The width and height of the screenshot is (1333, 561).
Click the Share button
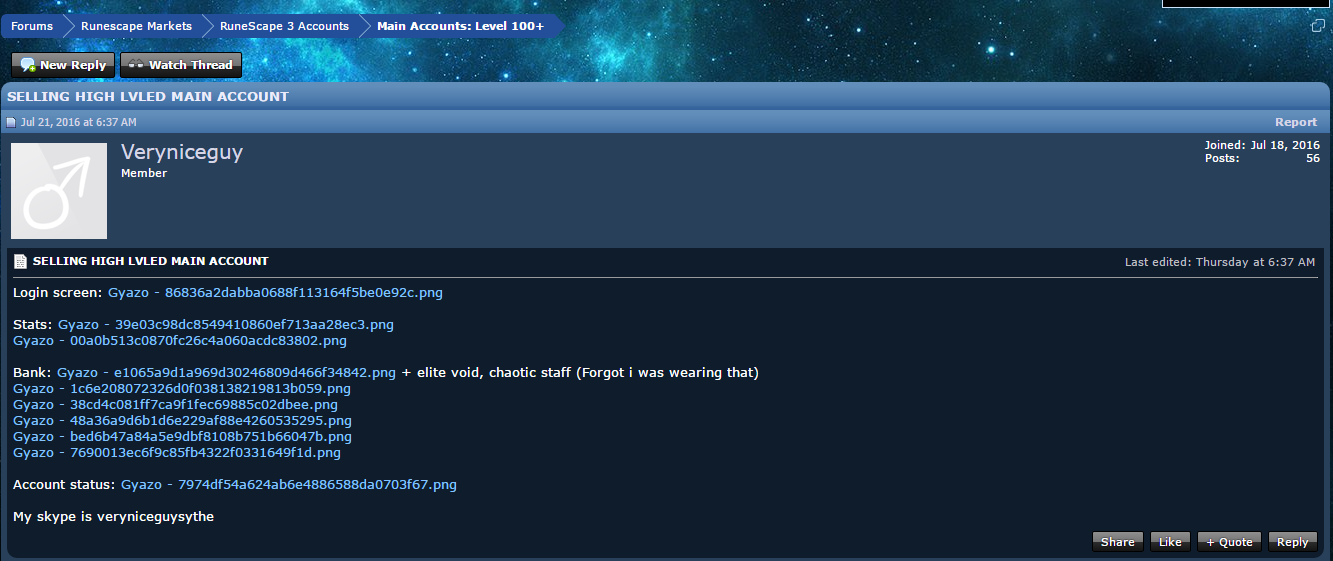click(x=1118, y=542)
